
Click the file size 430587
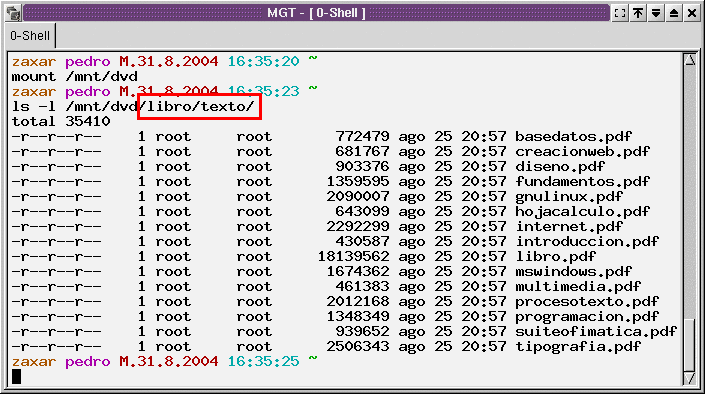[x=362, y=242]
